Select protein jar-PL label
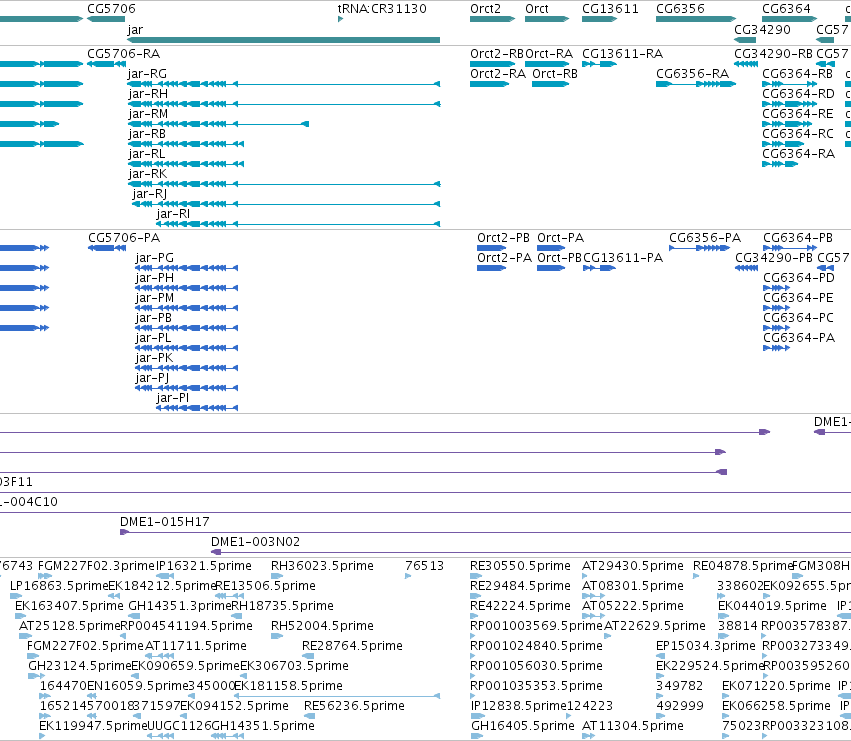Image resolution: width=851 pixels, height=741 pixels. tap(153, 338)
